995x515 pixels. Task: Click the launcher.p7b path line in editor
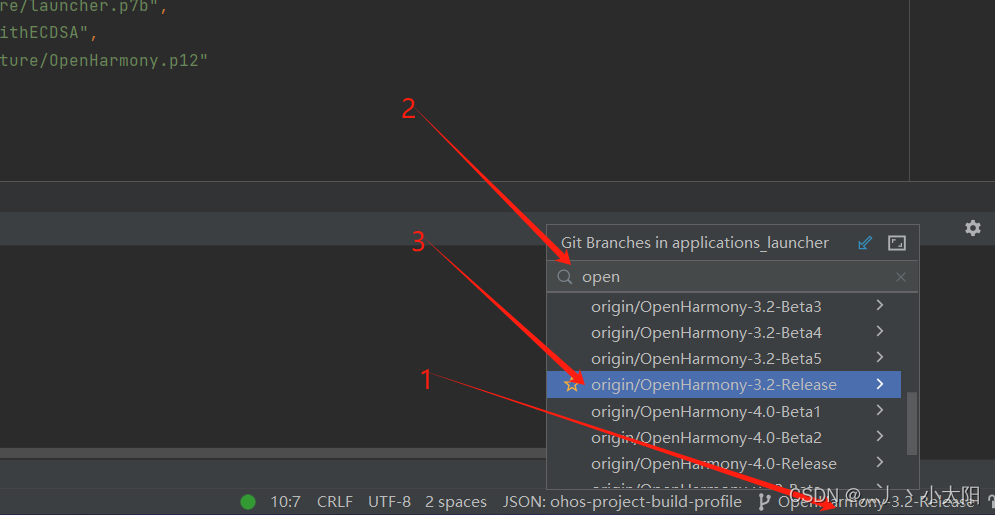(x=84, y=8)
